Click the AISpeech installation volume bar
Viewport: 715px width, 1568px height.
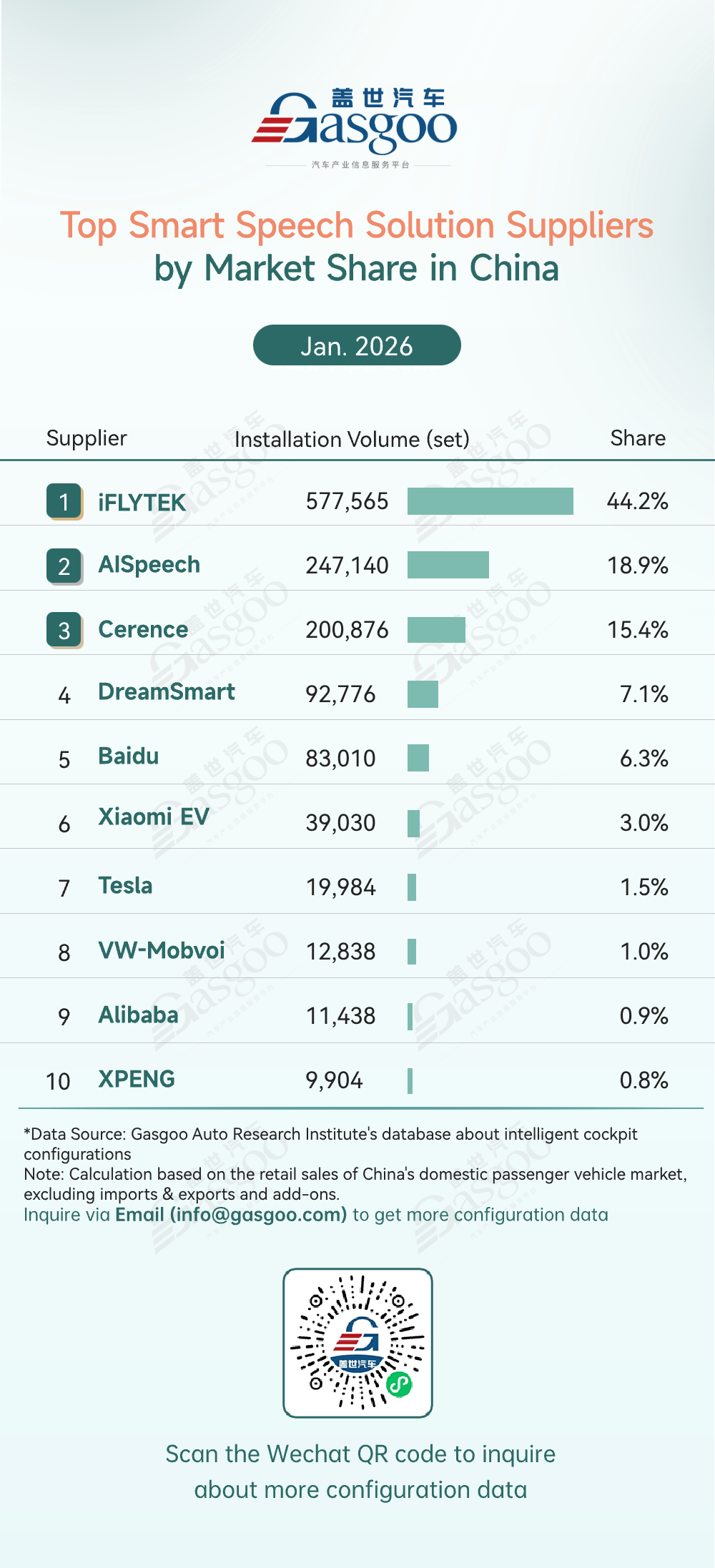tap(448, 565)
